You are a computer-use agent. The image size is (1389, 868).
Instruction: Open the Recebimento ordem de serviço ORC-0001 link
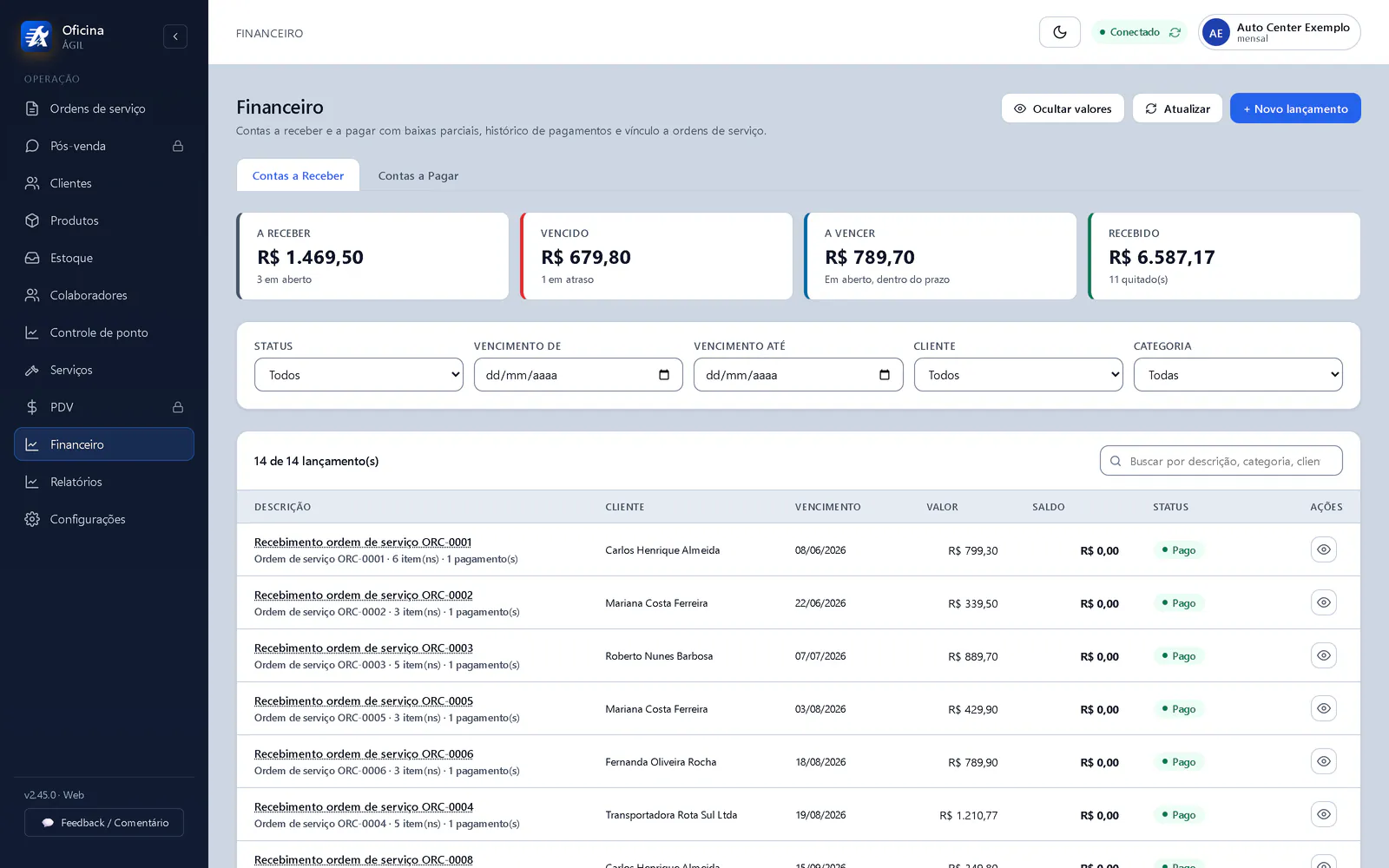click(363, 542)
